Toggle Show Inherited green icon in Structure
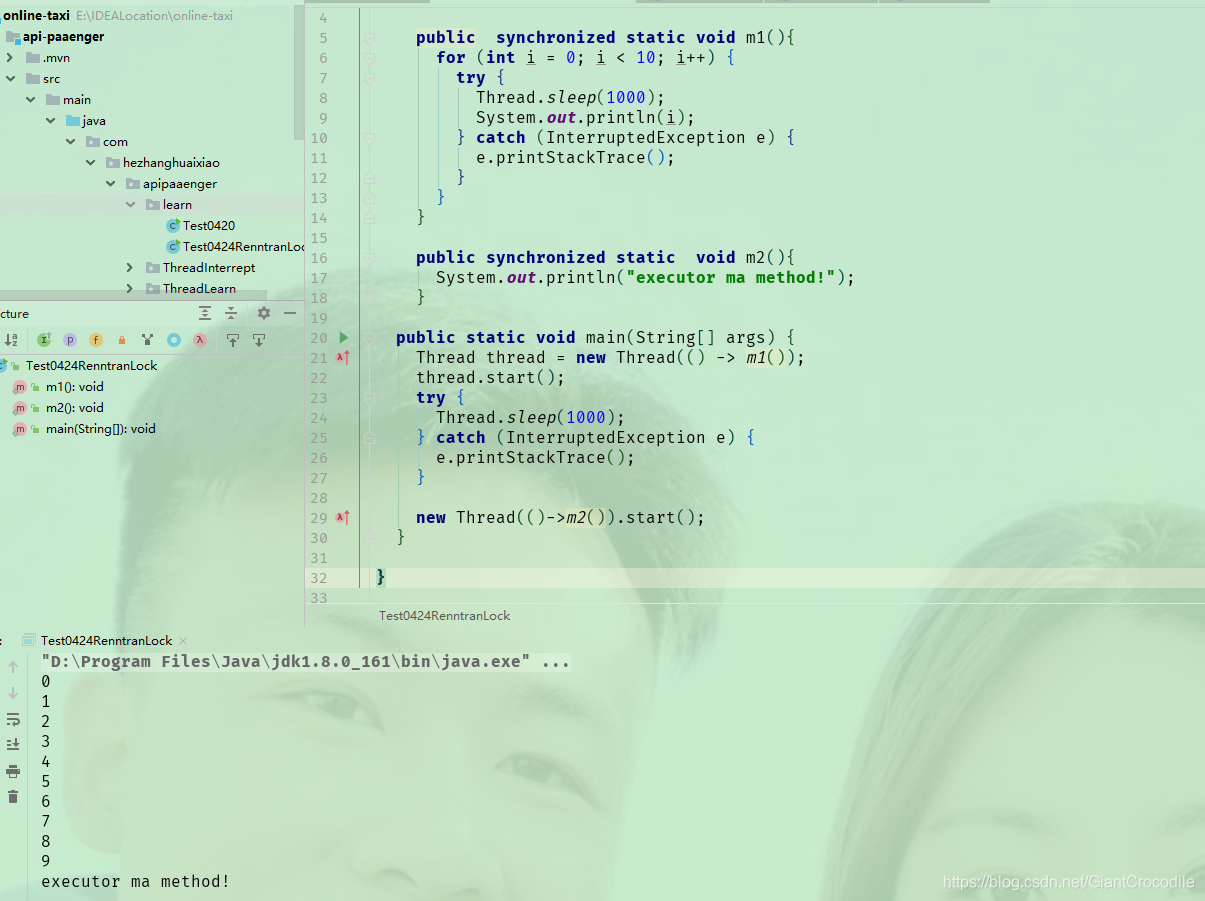 tap(44, 340)
